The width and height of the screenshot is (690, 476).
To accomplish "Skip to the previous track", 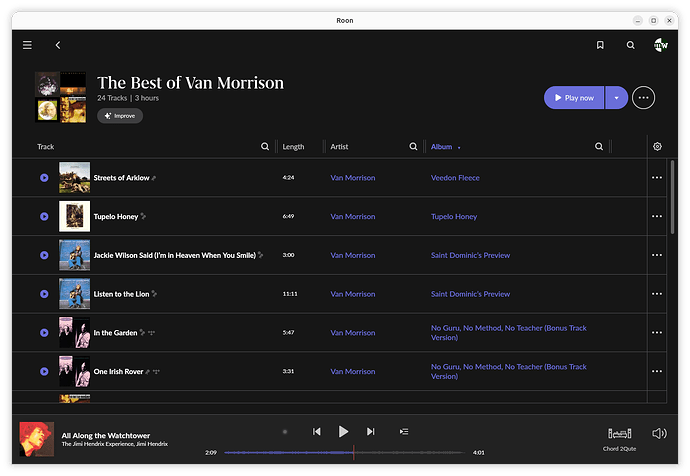I will (x=316, y=432).
